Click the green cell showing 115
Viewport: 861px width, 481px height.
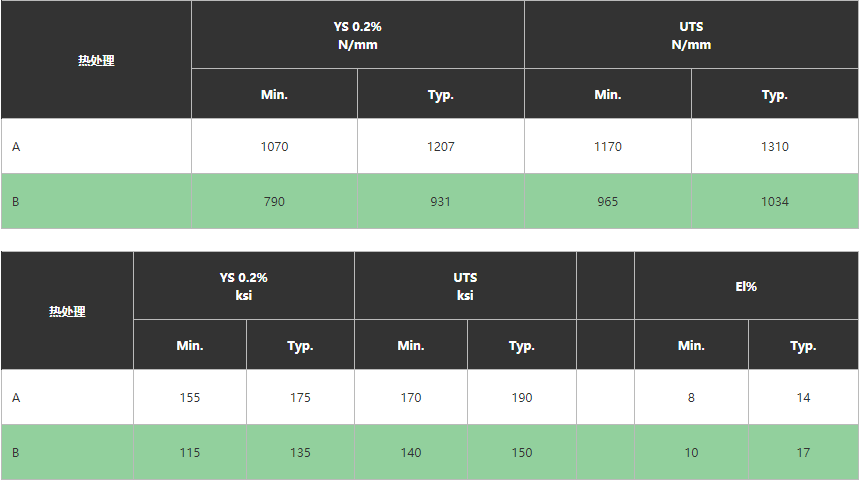coord(190,453)
